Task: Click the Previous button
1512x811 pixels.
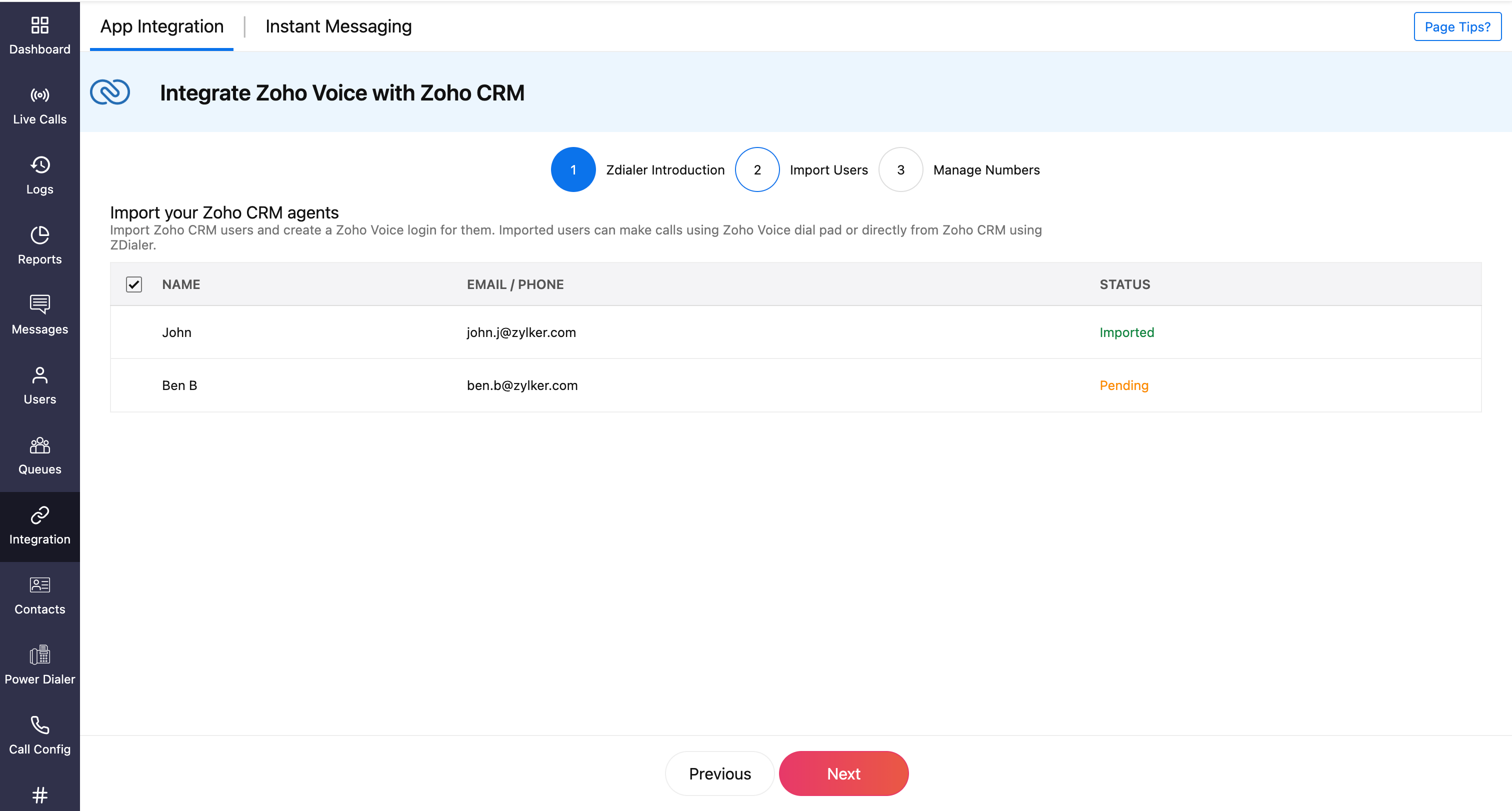Action: click(x=719, y=773)
